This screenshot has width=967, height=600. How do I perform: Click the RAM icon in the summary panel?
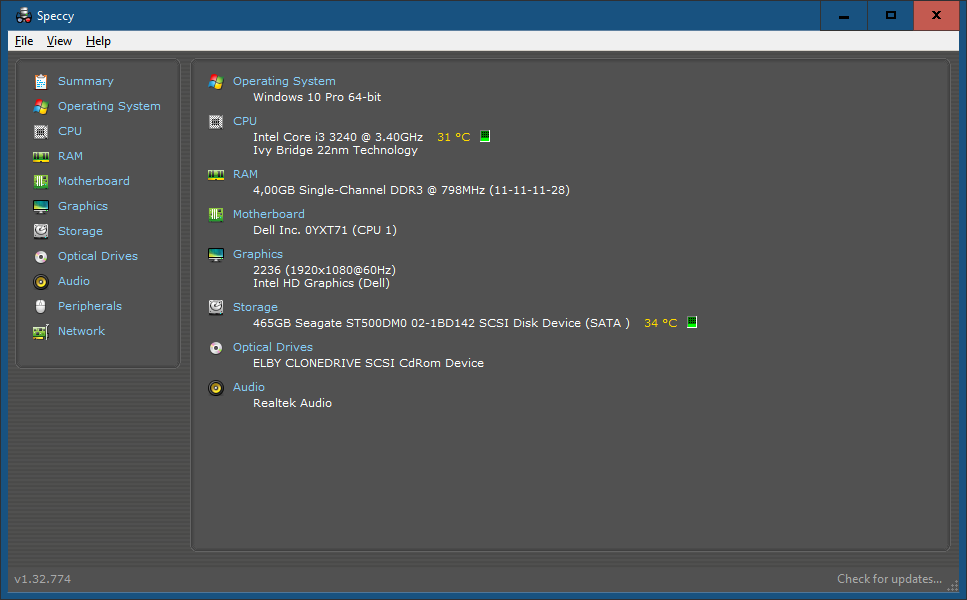216,175
